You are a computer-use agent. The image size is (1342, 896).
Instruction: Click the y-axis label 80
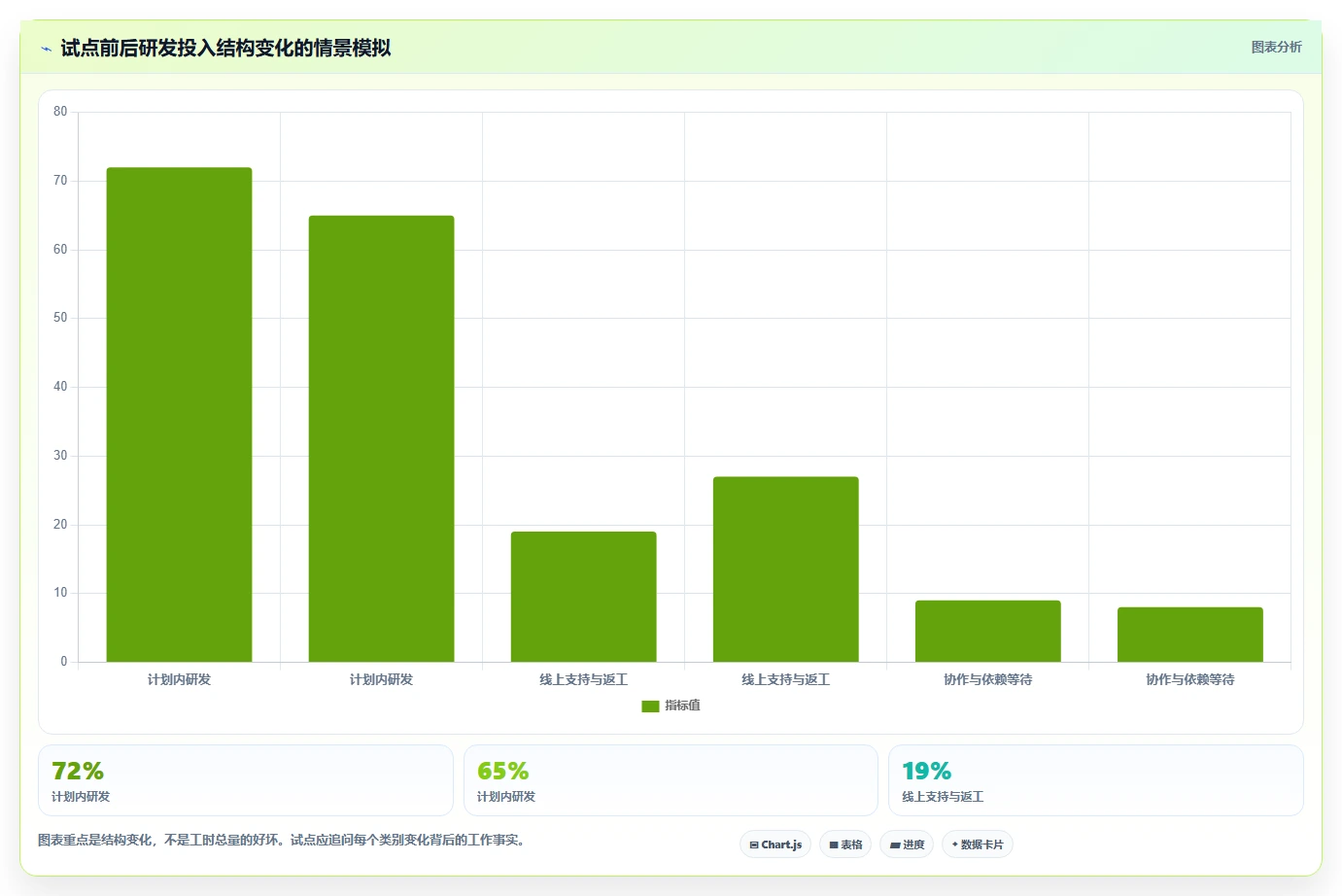[x=60, y=112]
